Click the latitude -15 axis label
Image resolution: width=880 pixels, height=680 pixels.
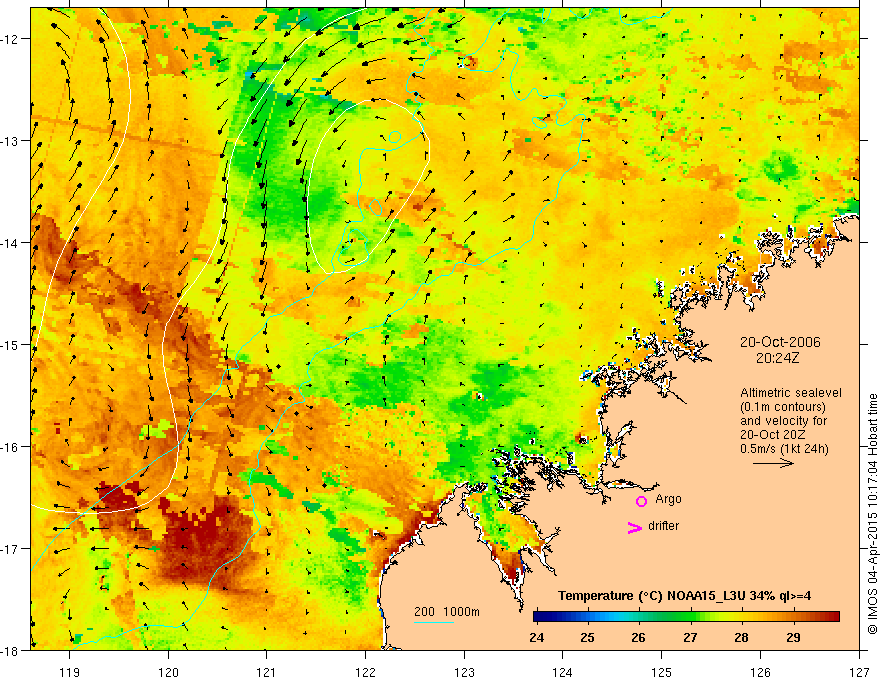(x=11, y=344)
